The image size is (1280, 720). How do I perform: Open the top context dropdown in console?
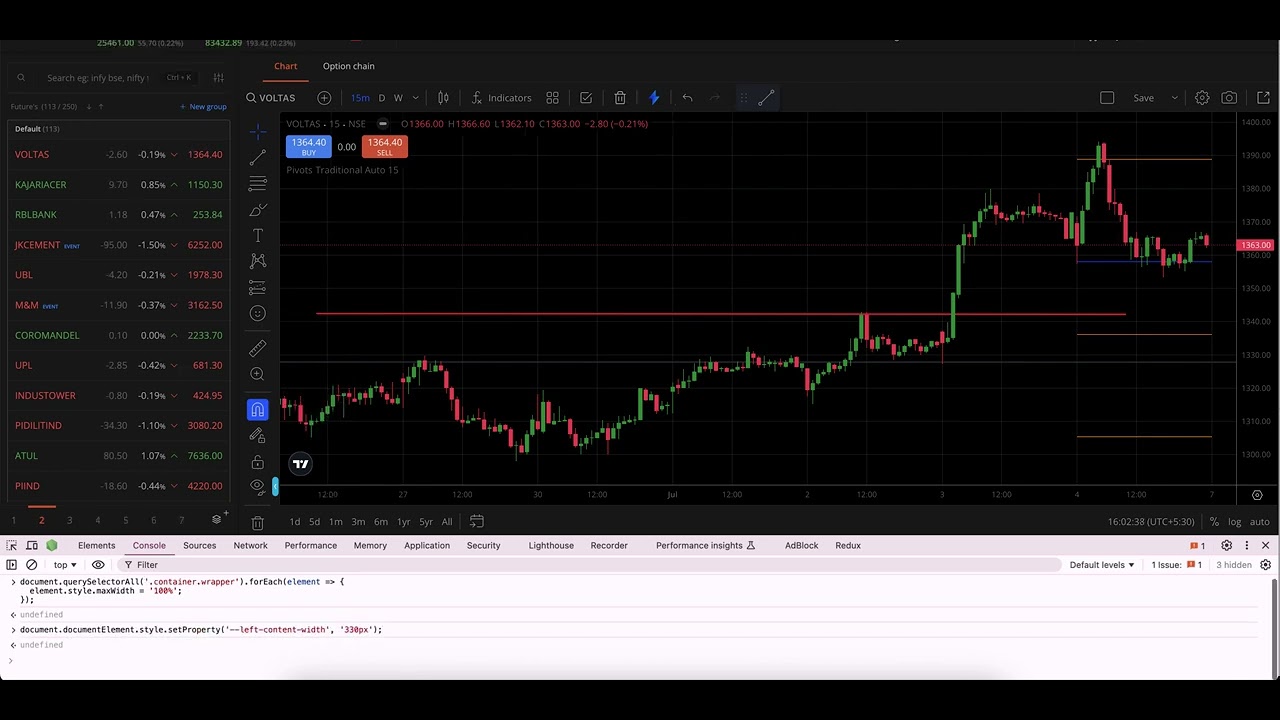point(65,565)
